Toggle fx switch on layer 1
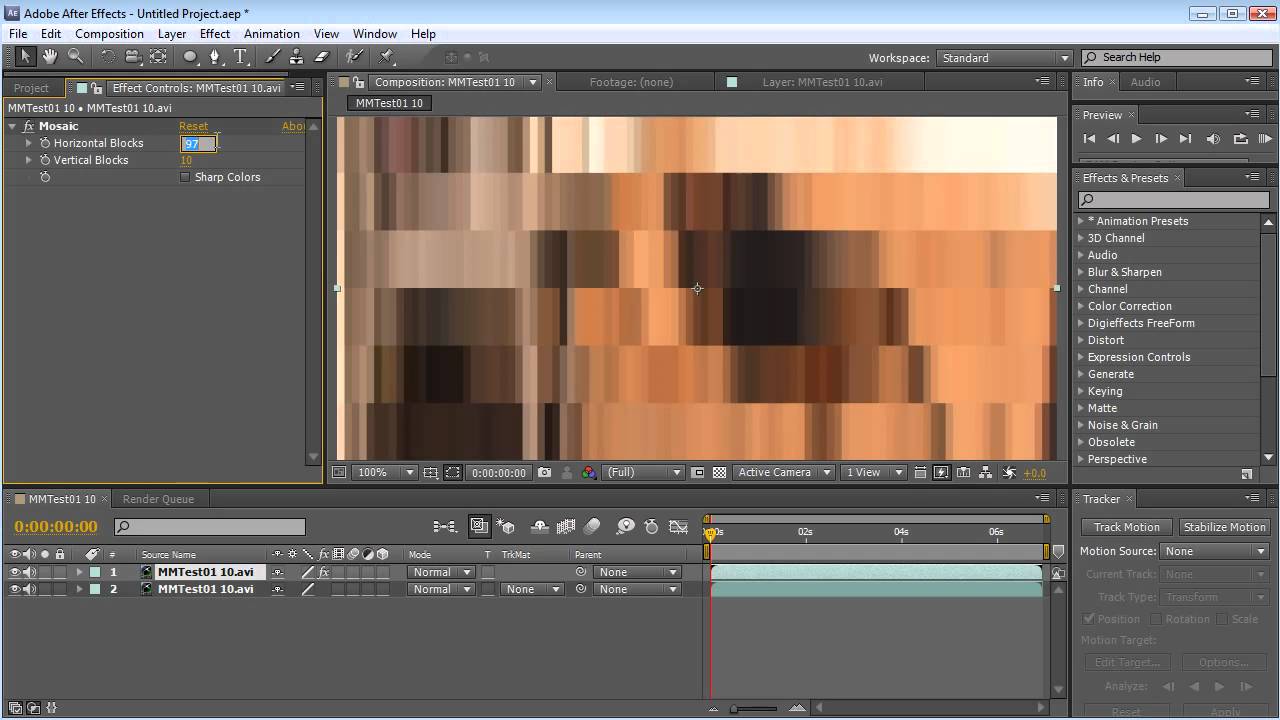 [324, 572]
